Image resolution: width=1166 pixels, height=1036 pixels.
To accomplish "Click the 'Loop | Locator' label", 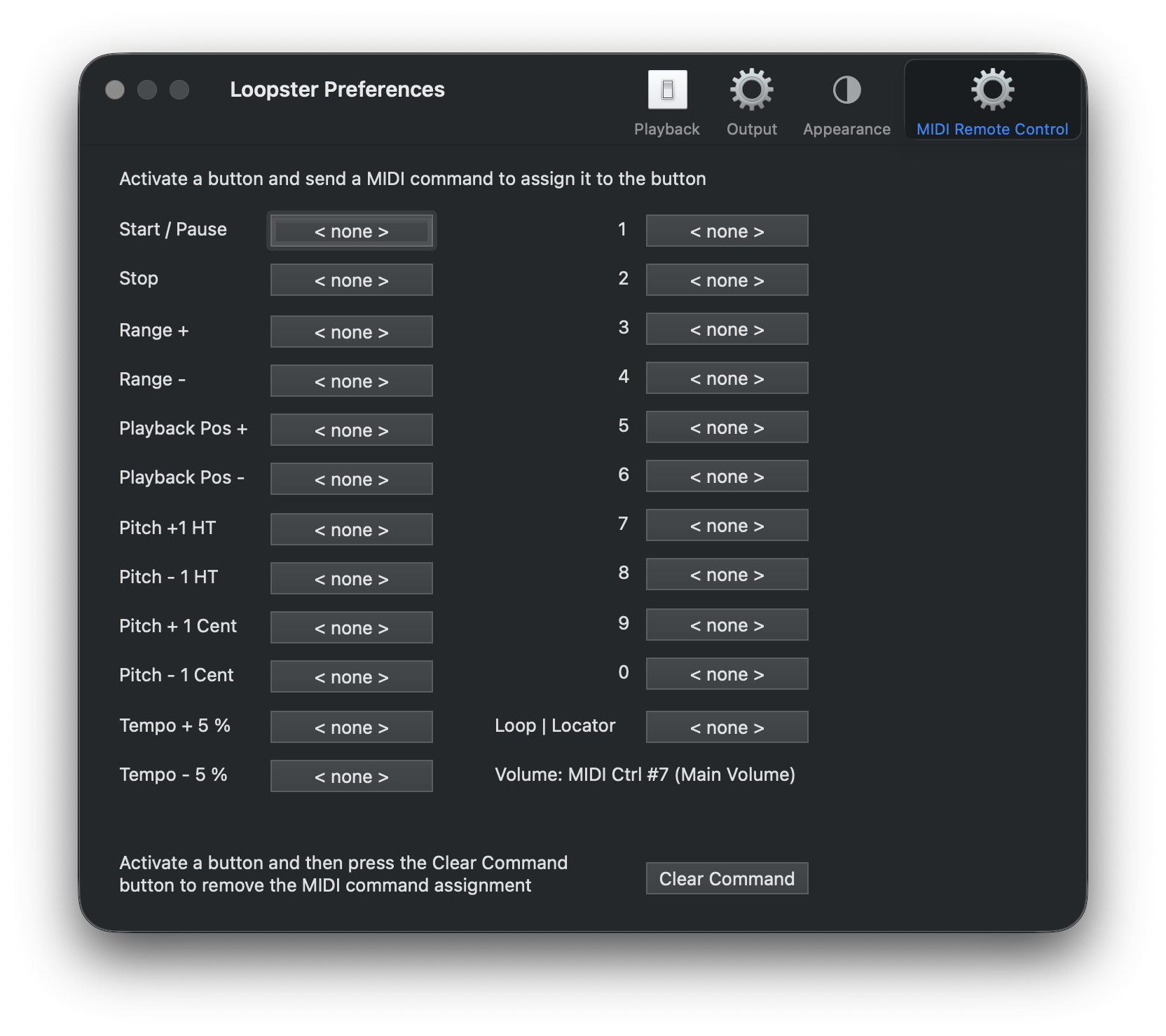I will coord(555,725).
